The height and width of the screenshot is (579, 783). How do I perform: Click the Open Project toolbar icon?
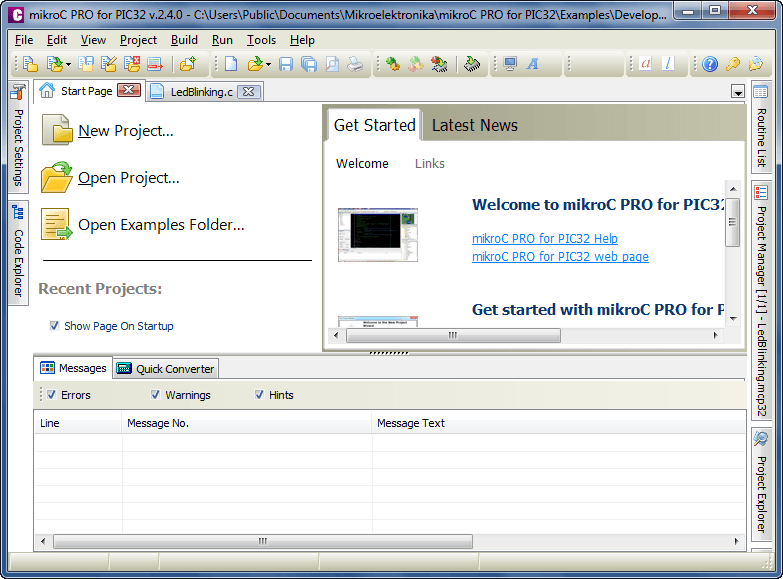tap(54, 64)
